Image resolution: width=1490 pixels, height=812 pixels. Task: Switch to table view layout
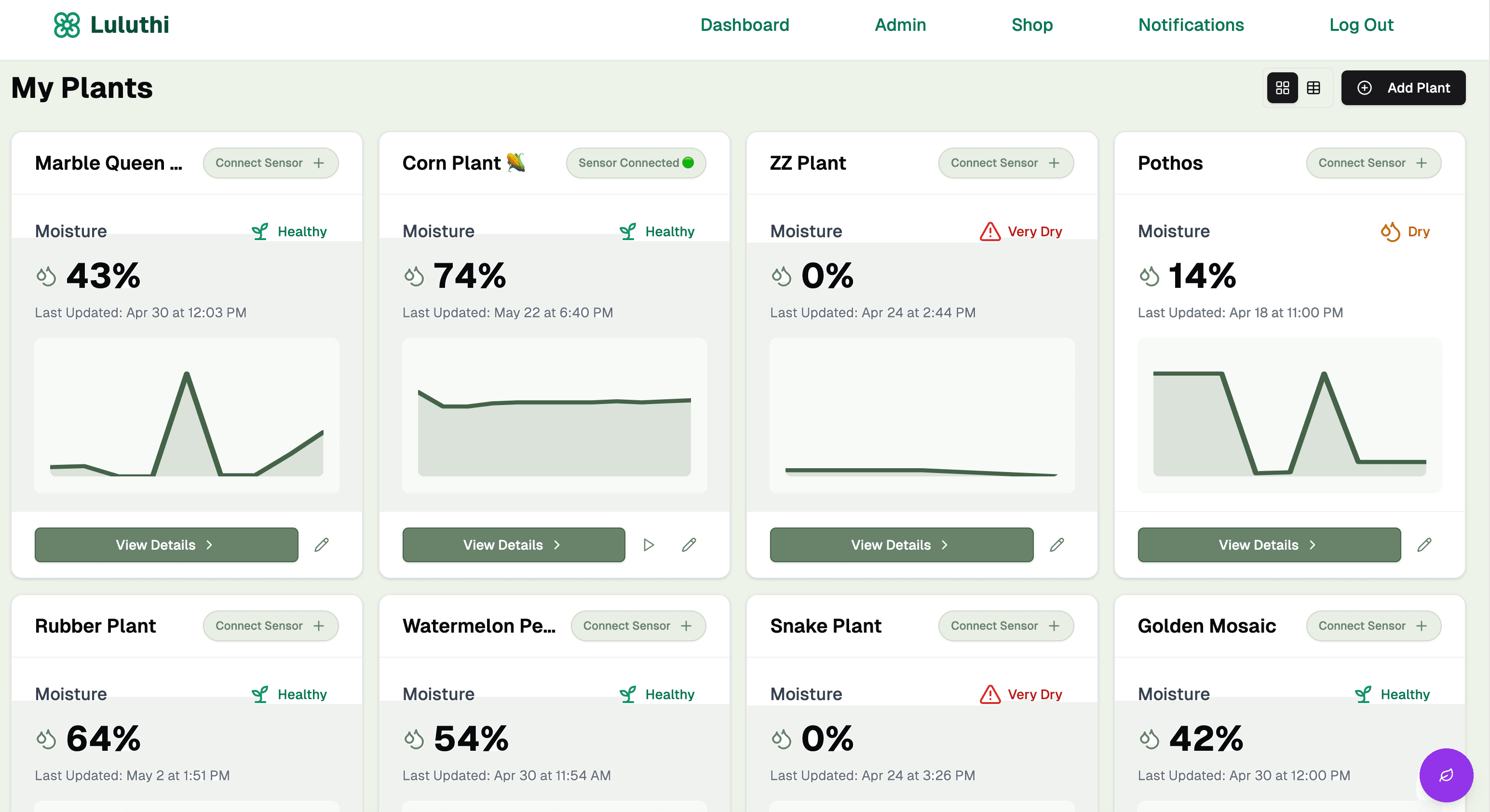(1314, 87)
